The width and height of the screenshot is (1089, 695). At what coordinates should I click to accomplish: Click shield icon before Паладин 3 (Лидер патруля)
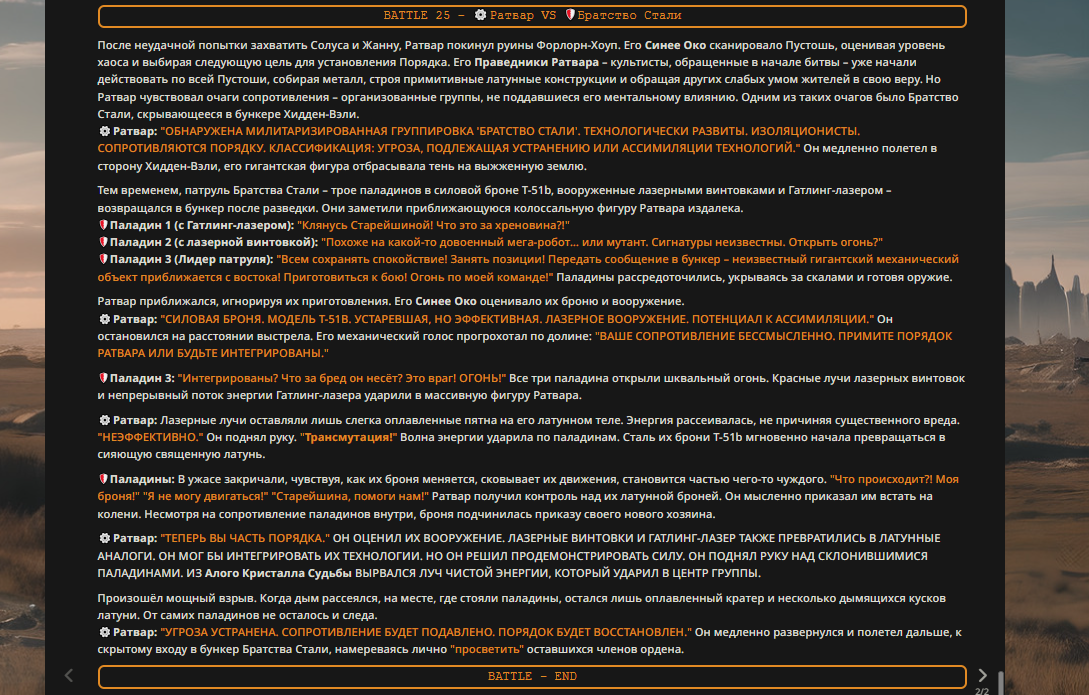point(103,259)
